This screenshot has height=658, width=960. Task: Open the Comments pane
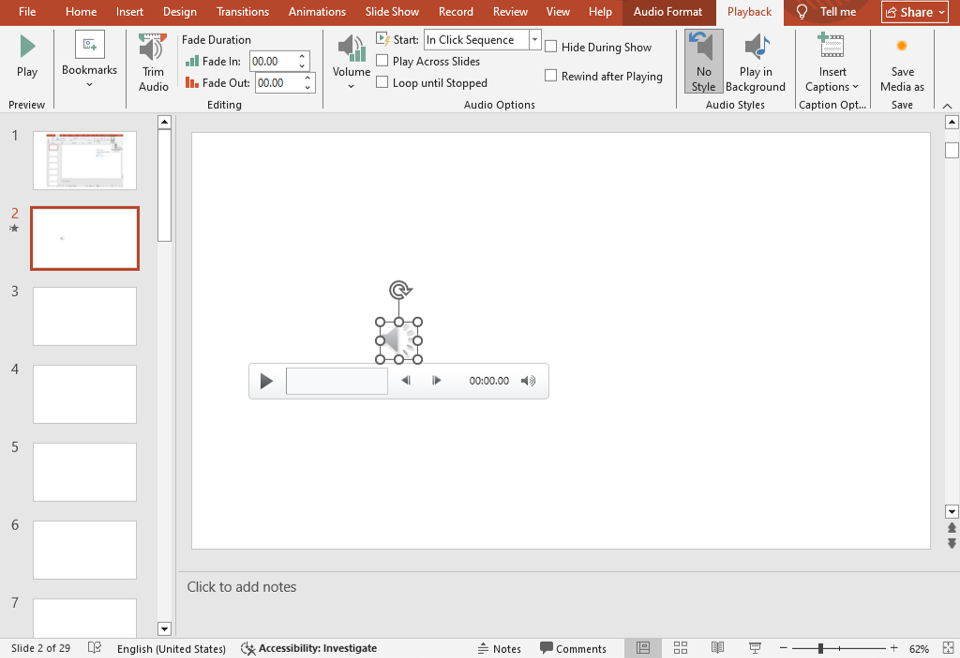click(x=573, y=647)
